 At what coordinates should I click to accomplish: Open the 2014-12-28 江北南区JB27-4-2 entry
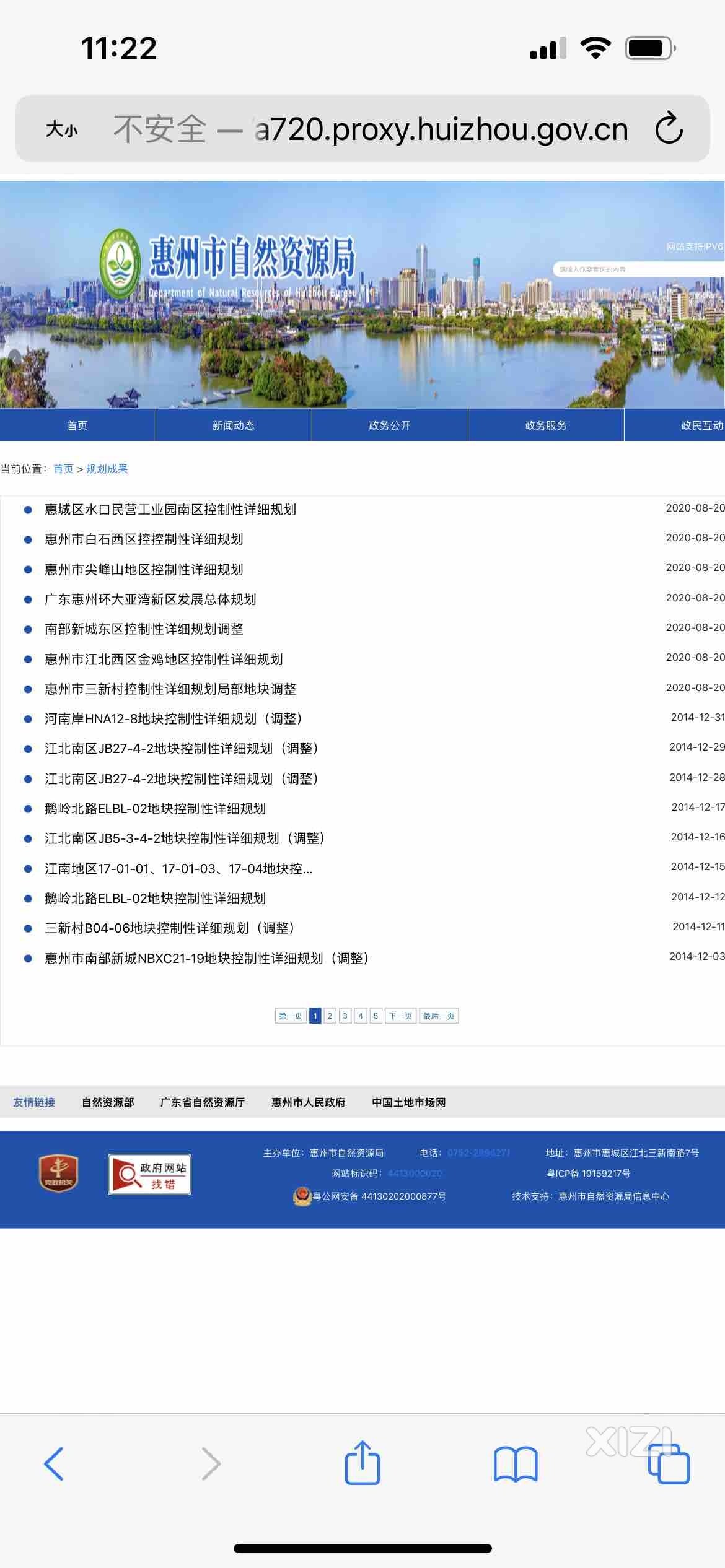pos(182,778)
